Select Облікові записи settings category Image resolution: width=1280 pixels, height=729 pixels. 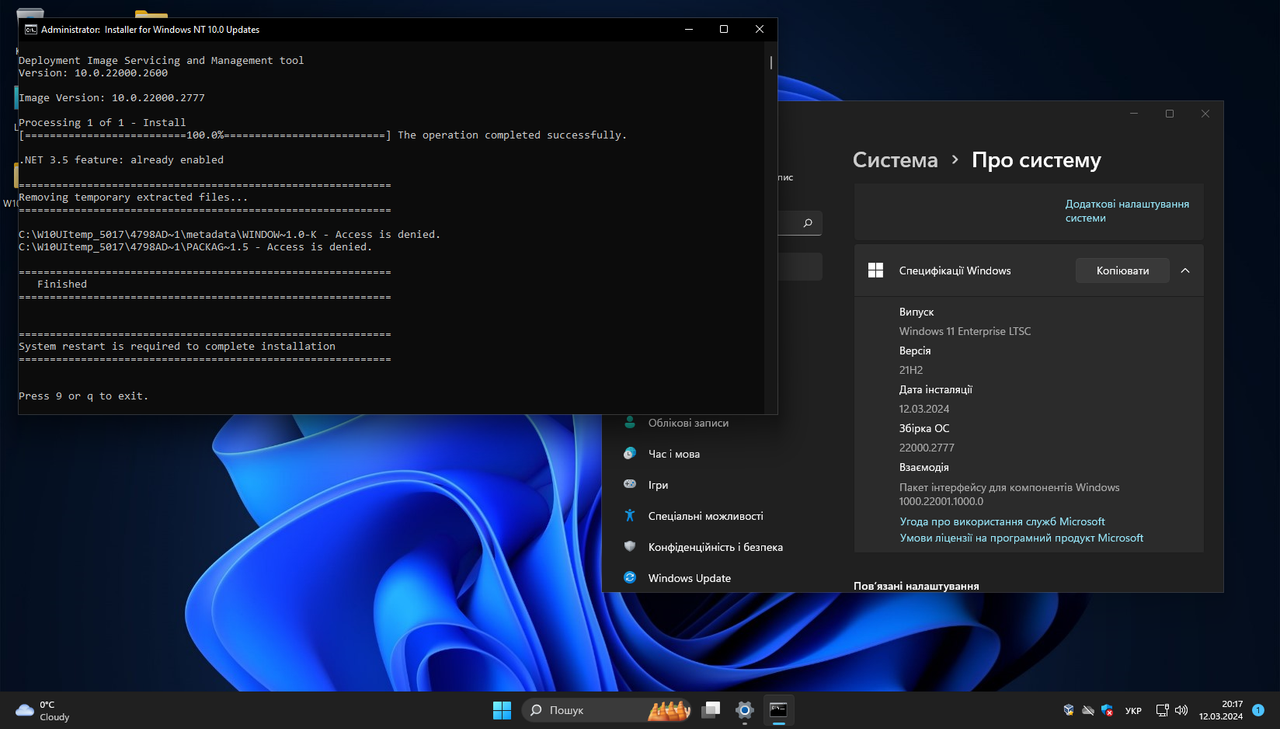tap(687, 422)
